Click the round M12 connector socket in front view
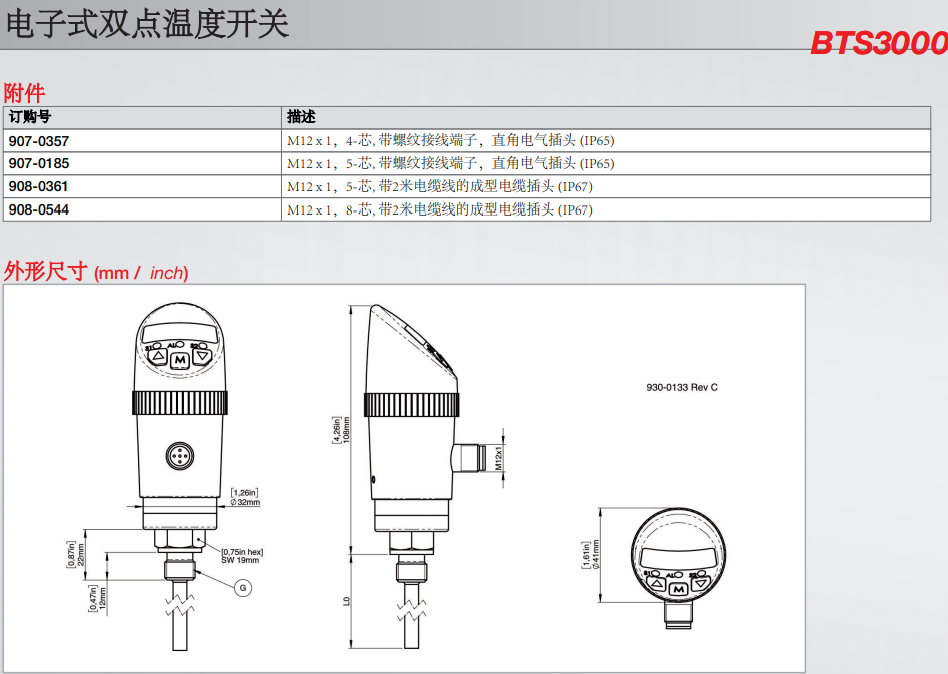 click(x=180, y=455)
